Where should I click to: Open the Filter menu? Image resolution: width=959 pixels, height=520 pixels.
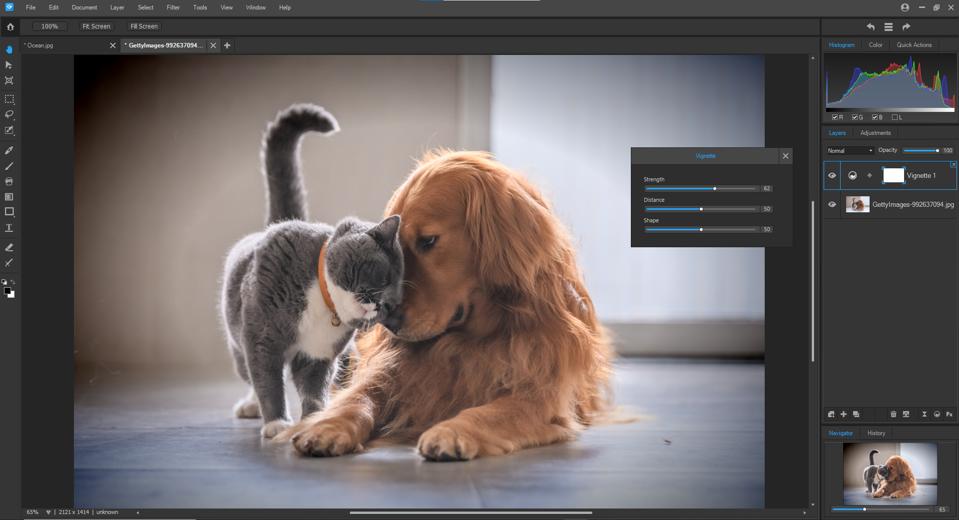[173, 7]
